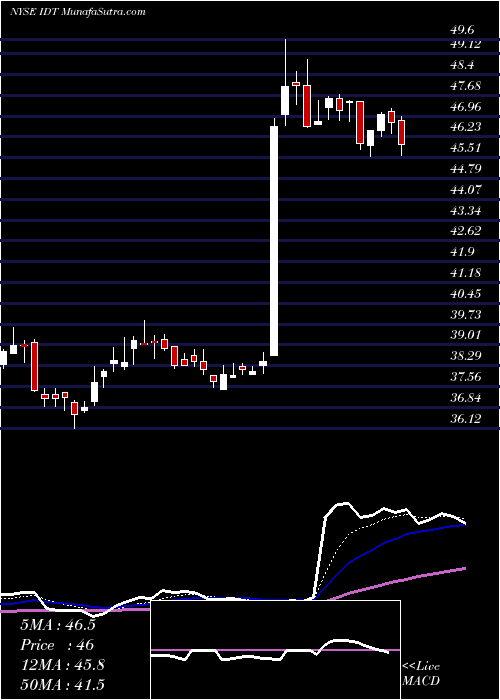Click the 5MA : 46.5 readout
The height and width of the screenshot is (700, 500).
pyautogui.click(x=58, y=625)
